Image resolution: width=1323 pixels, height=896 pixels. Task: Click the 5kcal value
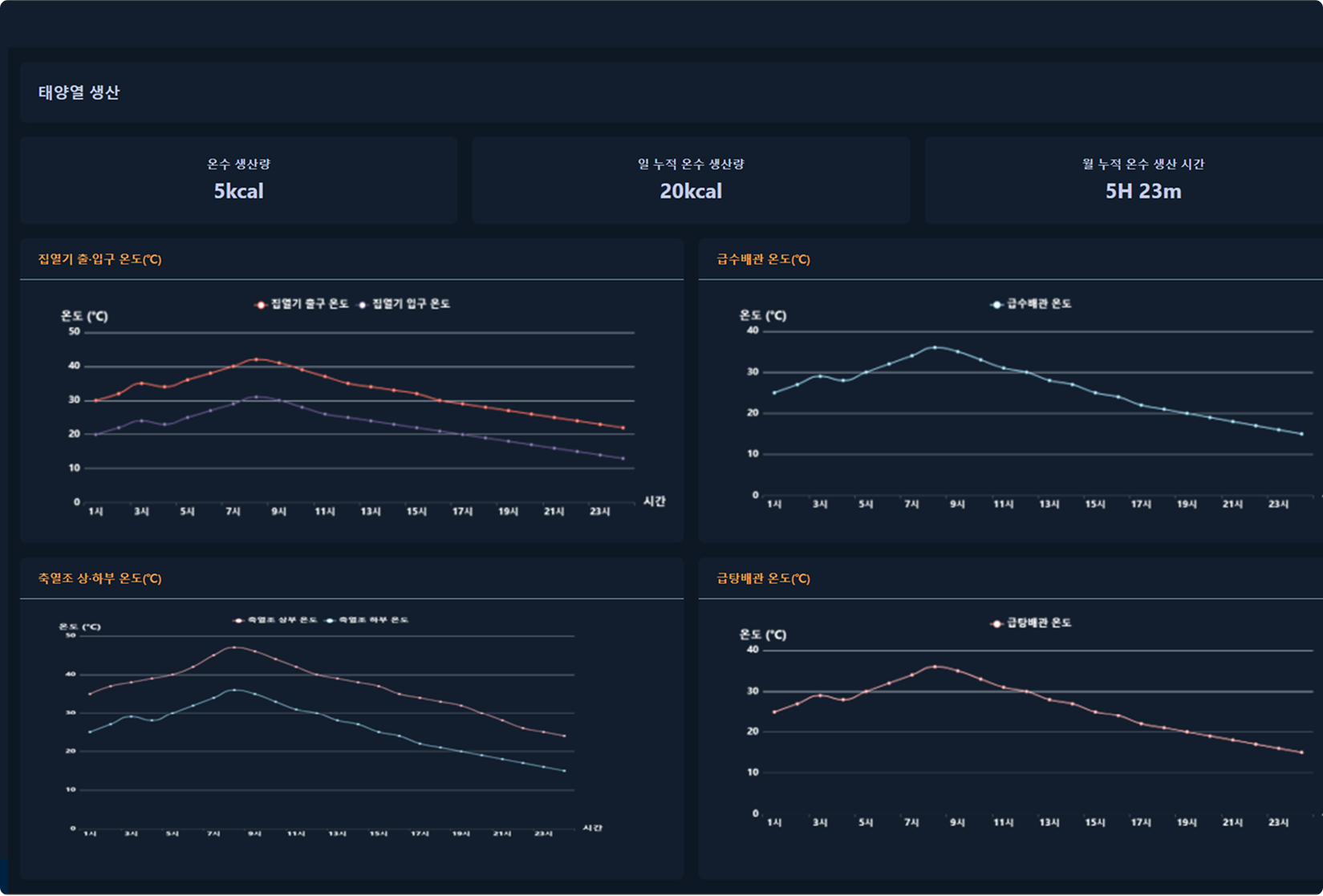238,191
